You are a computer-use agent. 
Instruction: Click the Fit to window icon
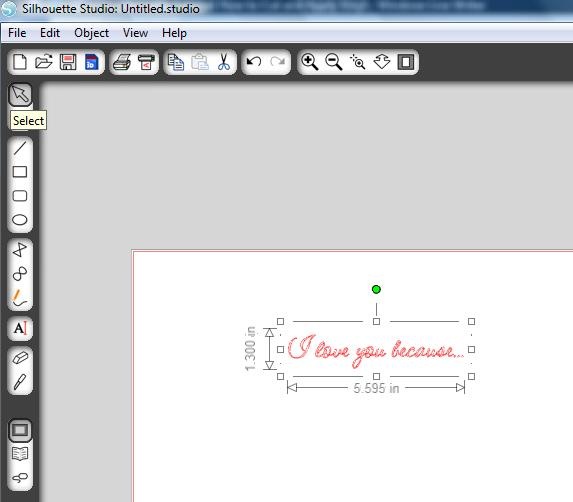point(406,62)
